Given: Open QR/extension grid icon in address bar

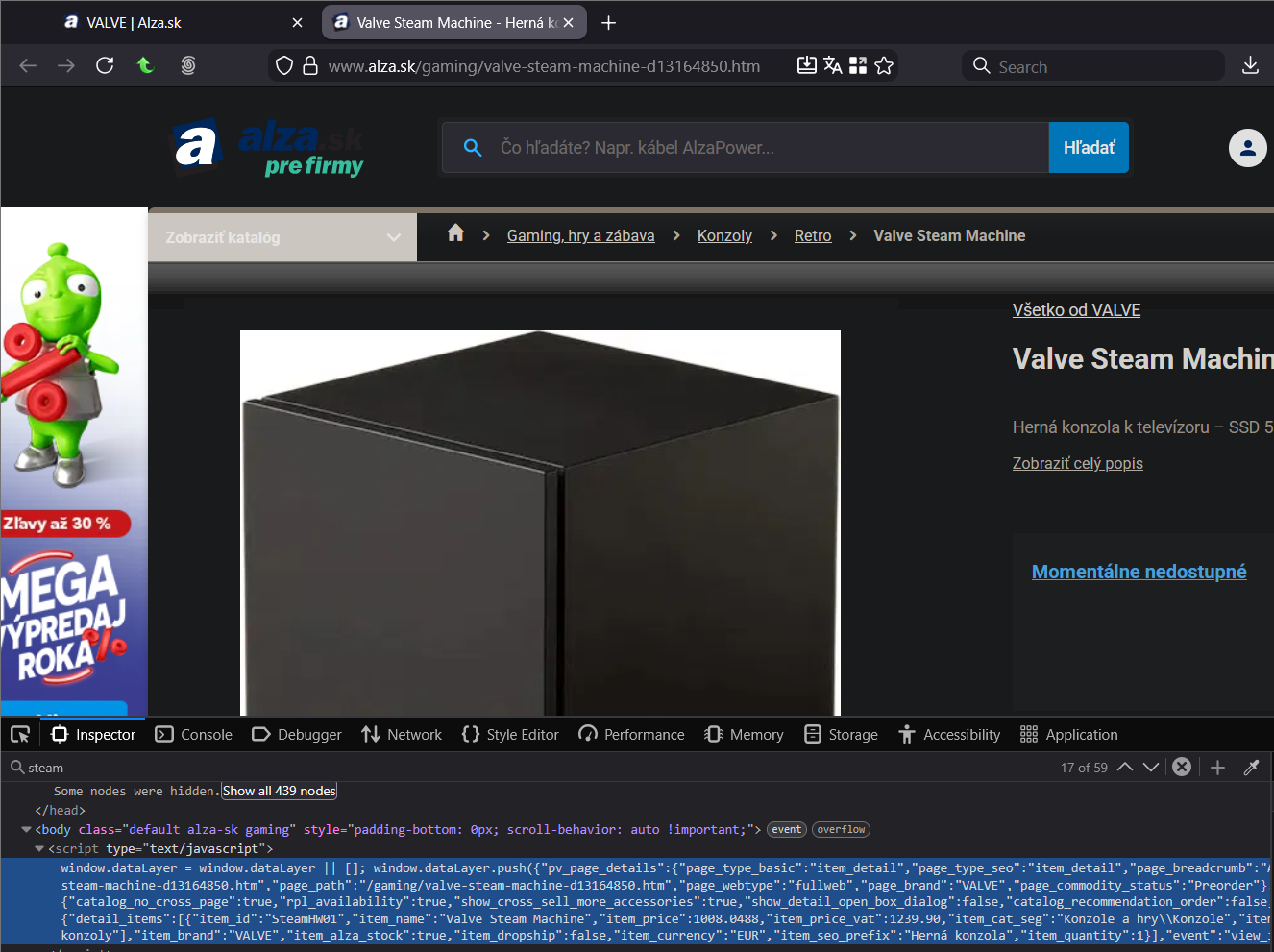Looking at the screenshot, I should (858, 65).
